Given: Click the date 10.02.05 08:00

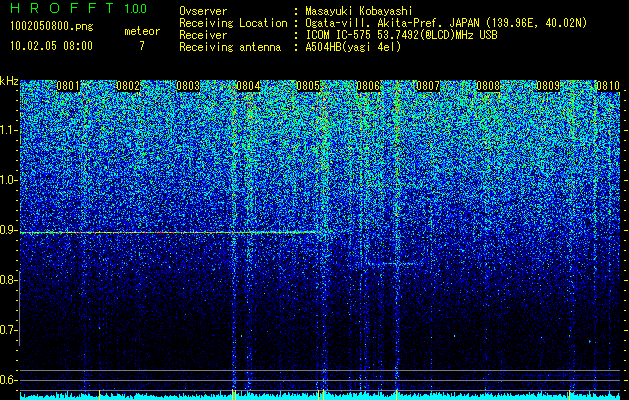Looking at the screenshot, I should pyautogui.click(x=51, y=45).
